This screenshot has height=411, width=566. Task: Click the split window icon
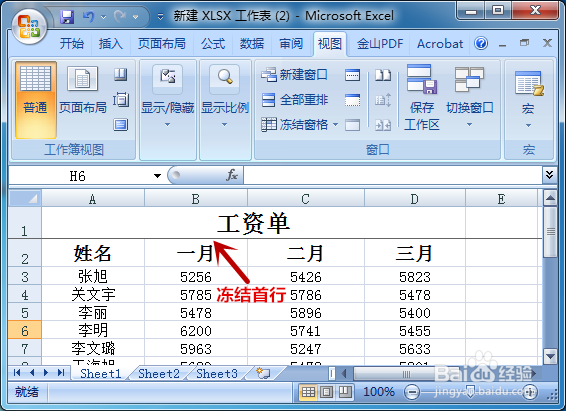click(352, 75)
